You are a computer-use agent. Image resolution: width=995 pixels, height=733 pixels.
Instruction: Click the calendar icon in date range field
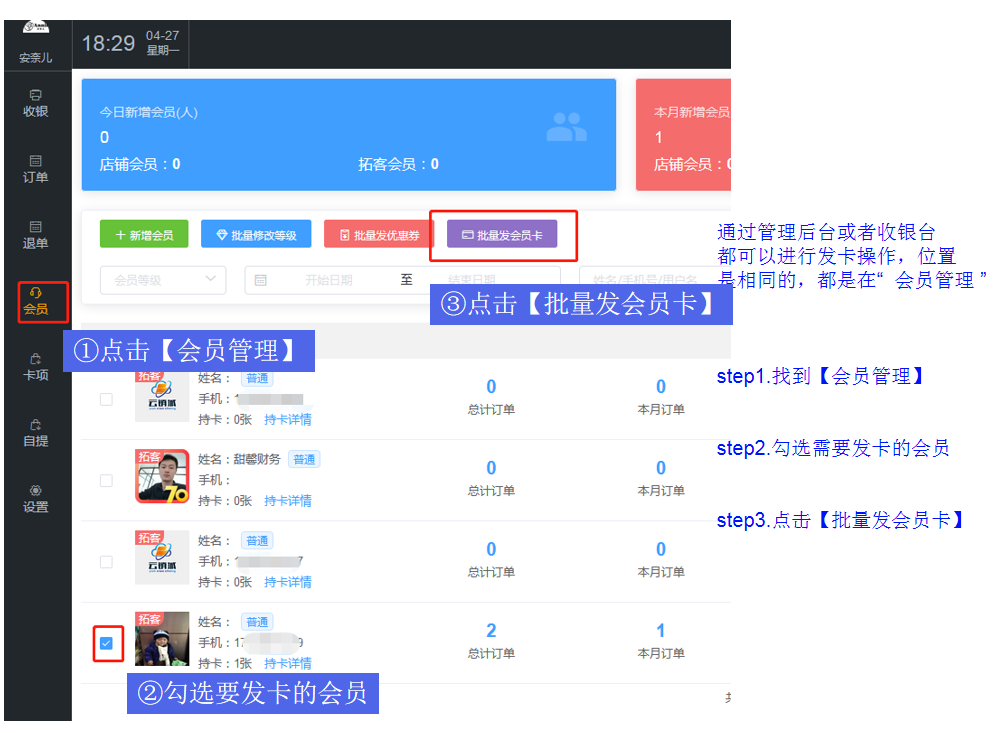click(x=260, y=280)
